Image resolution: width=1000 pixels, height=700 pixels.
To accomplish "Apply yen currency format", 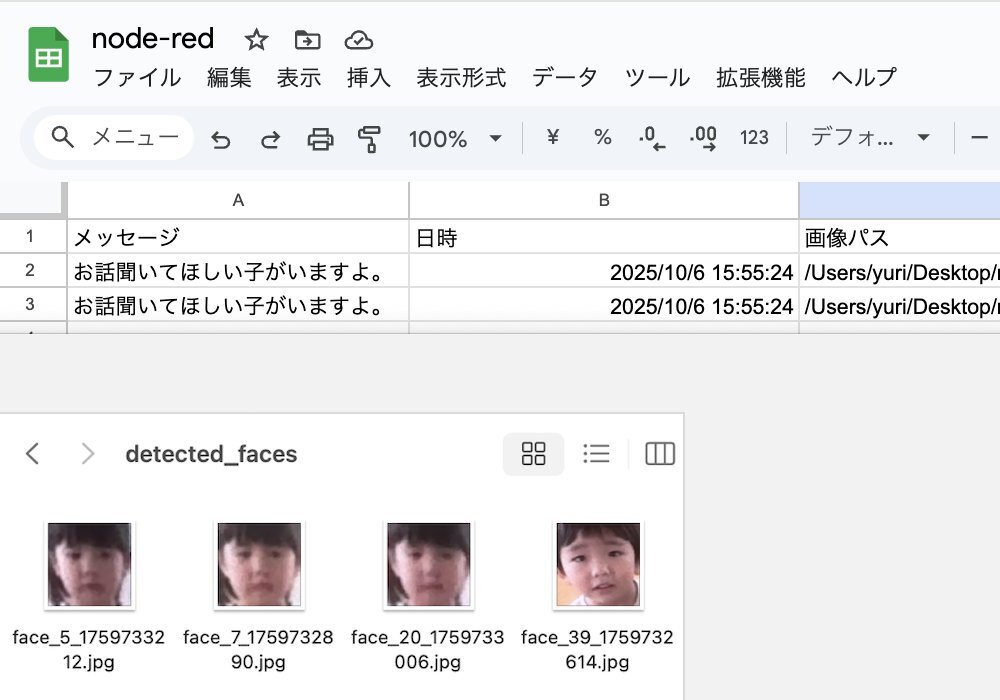I will 552,138.
